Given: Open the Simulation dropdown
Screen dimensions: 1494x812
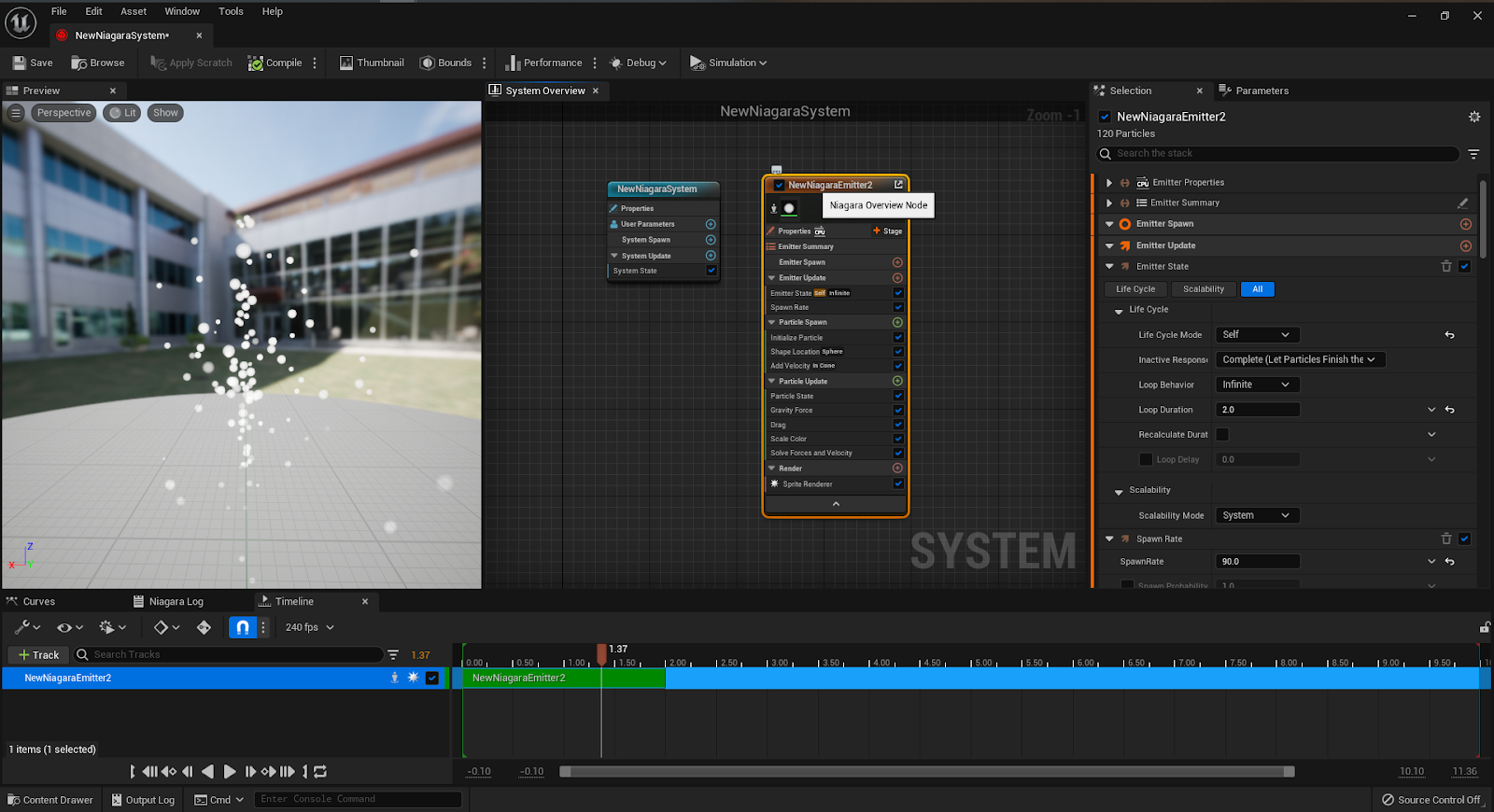Looking at the screenshot, I should [x=728, y=63].
